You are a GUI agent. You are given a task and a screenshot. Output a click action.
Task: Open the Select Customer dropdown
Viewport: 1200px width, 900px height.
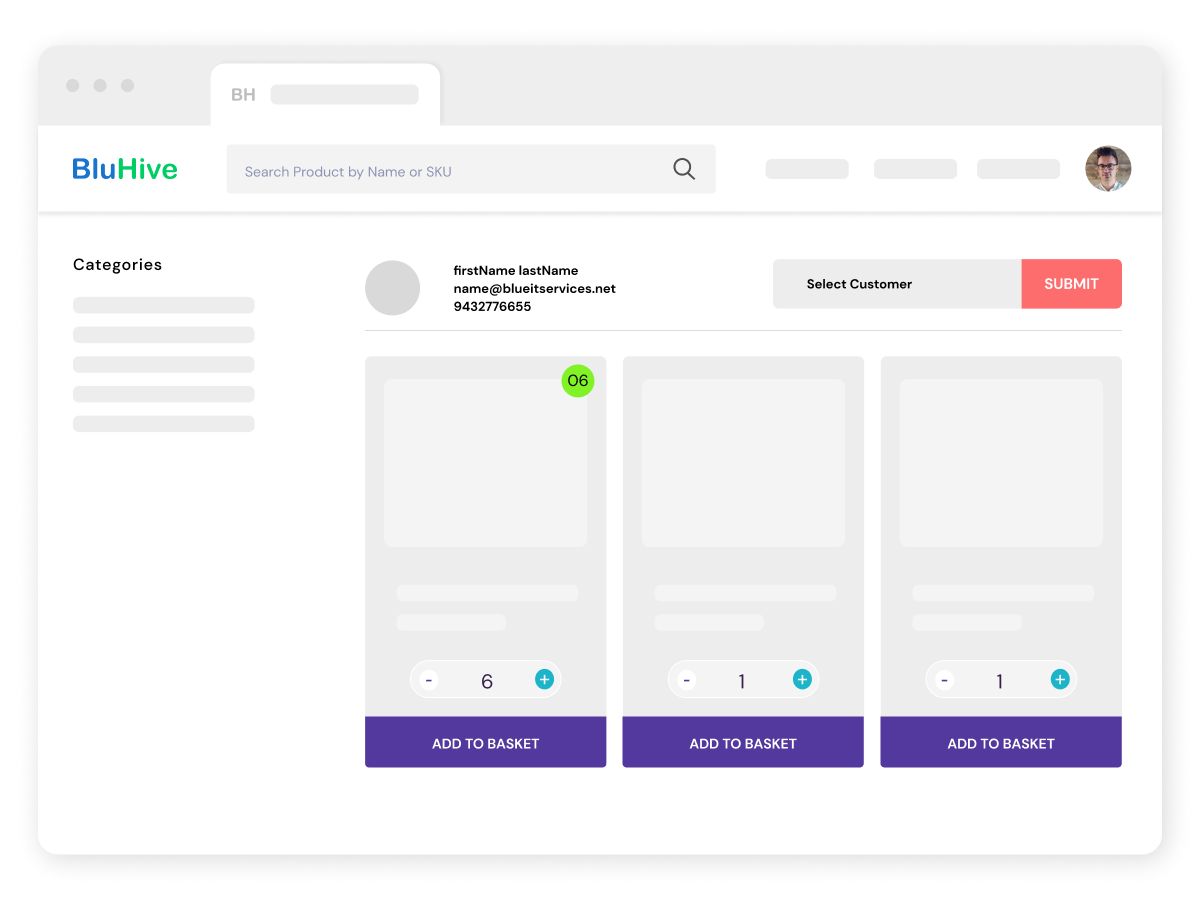pyautogui.click(x=896, y=284)
